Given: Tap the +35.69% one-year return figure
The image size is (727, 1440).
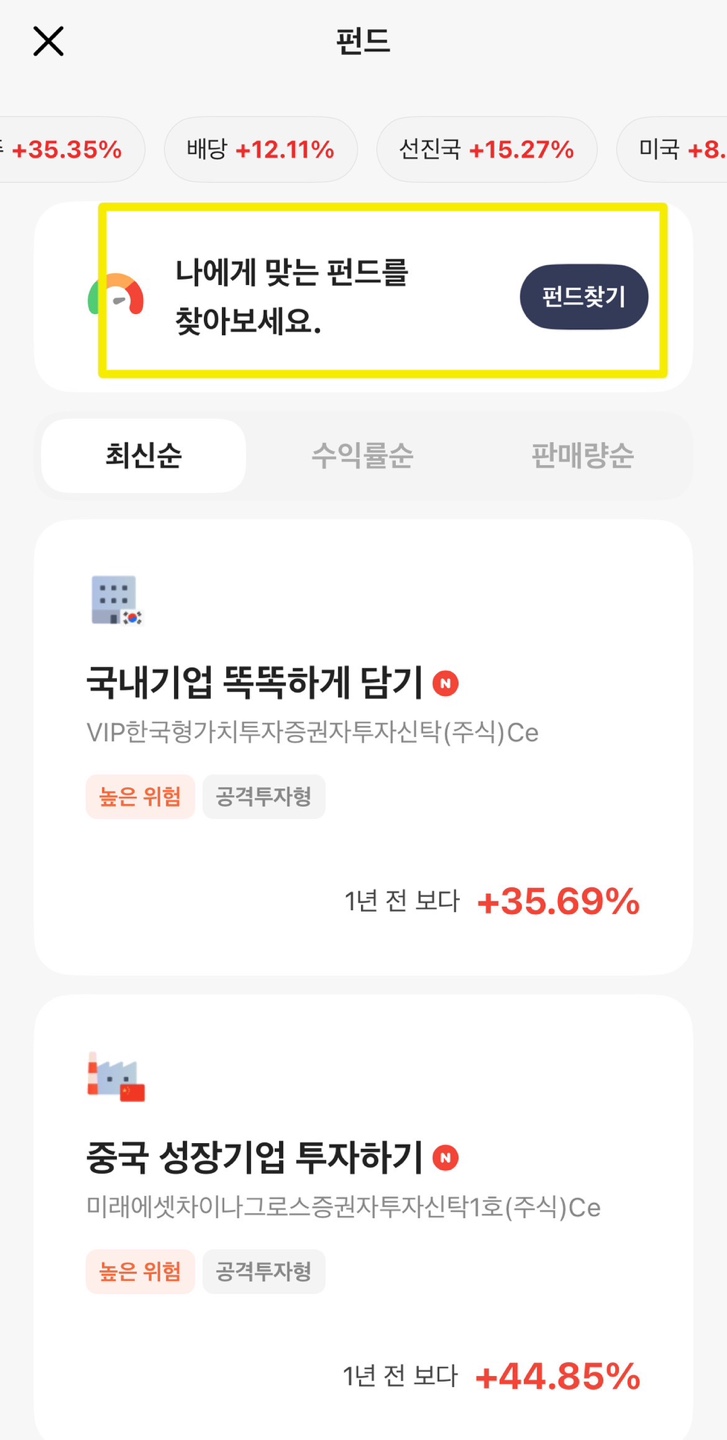Looking at the screenshot, I should click(x=558, y=902).
